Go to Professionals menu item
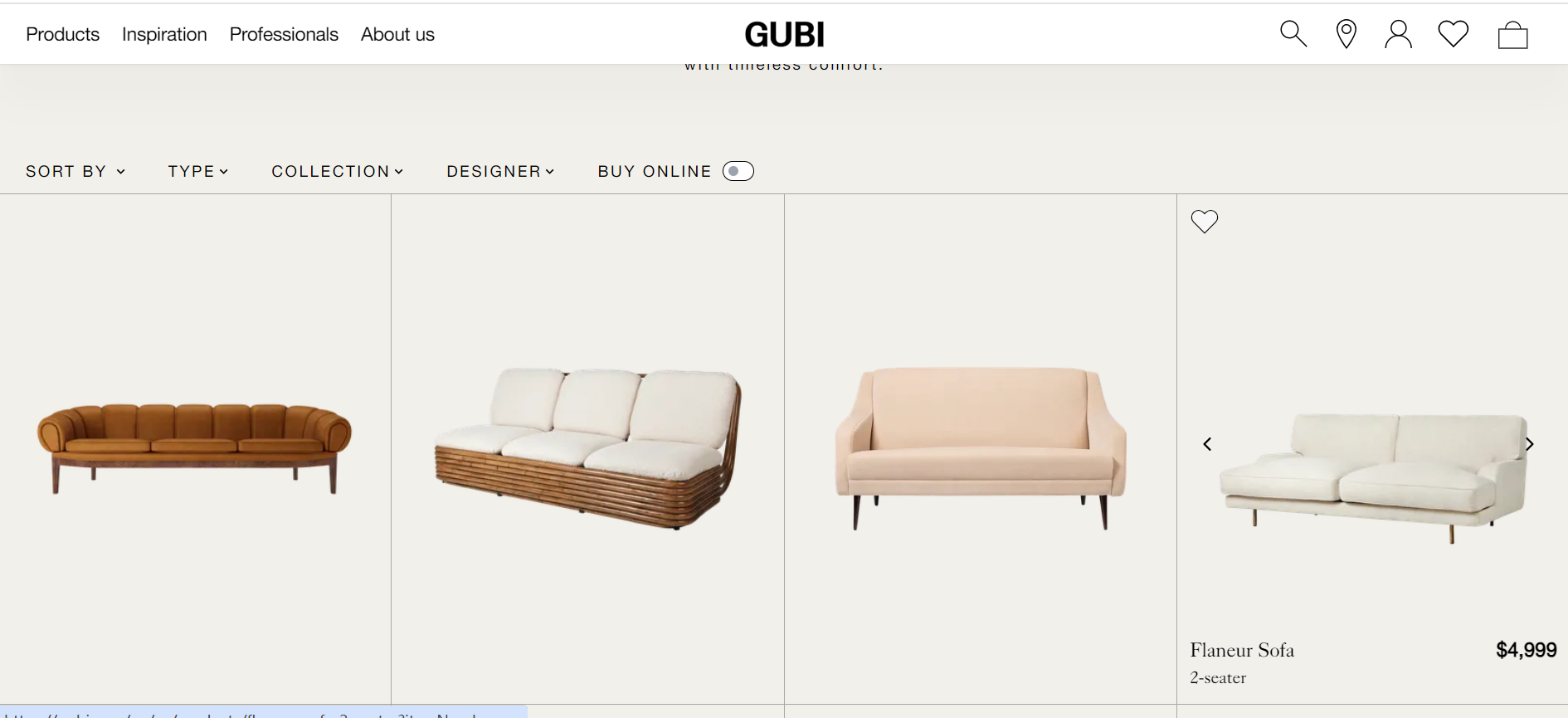Viewport: 1568px width, 718px height. tap(284, 34)
